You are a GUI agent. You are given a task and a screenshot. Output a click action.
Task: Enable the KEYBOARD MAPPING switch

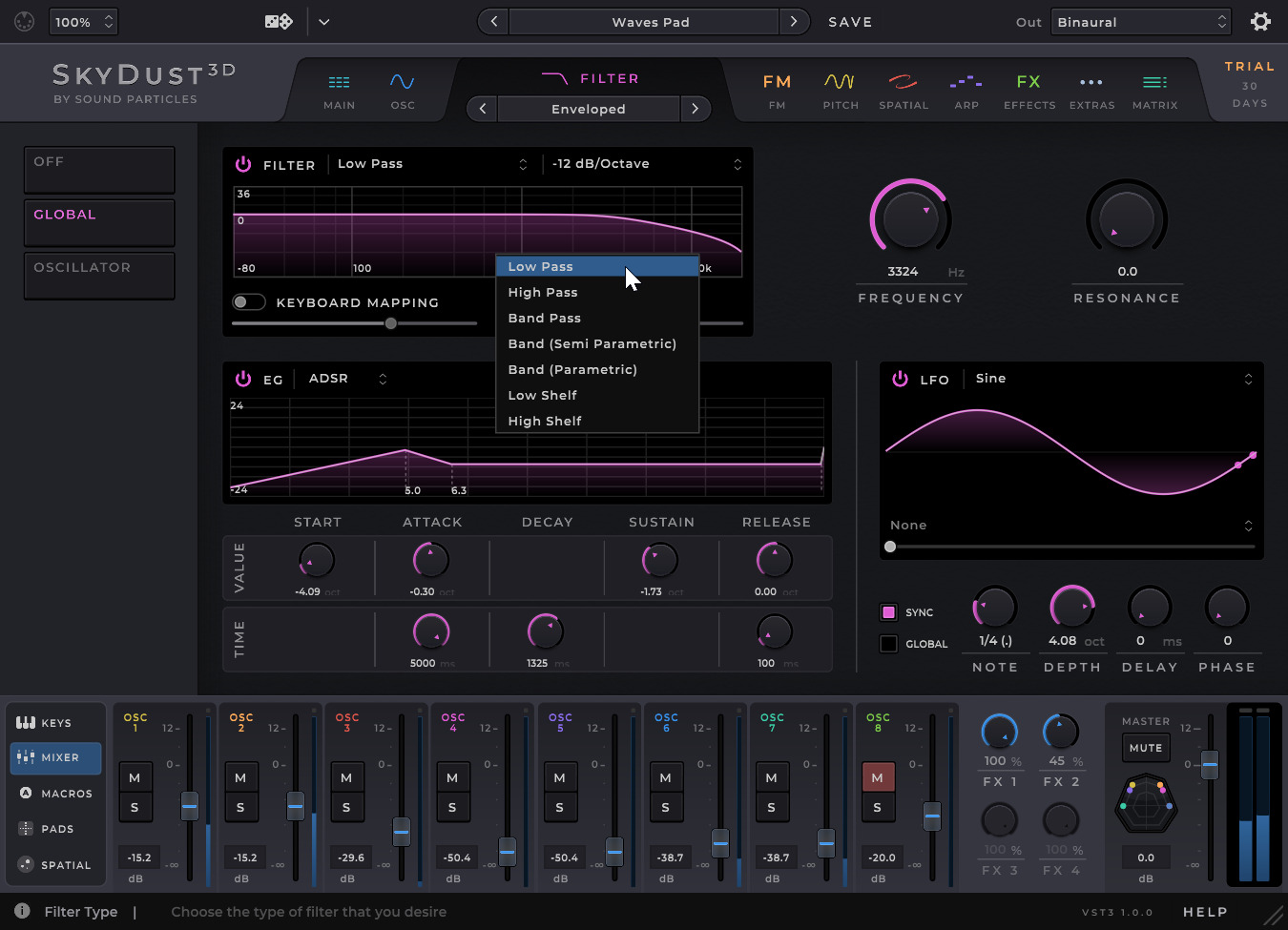click(x=249, y=302)
